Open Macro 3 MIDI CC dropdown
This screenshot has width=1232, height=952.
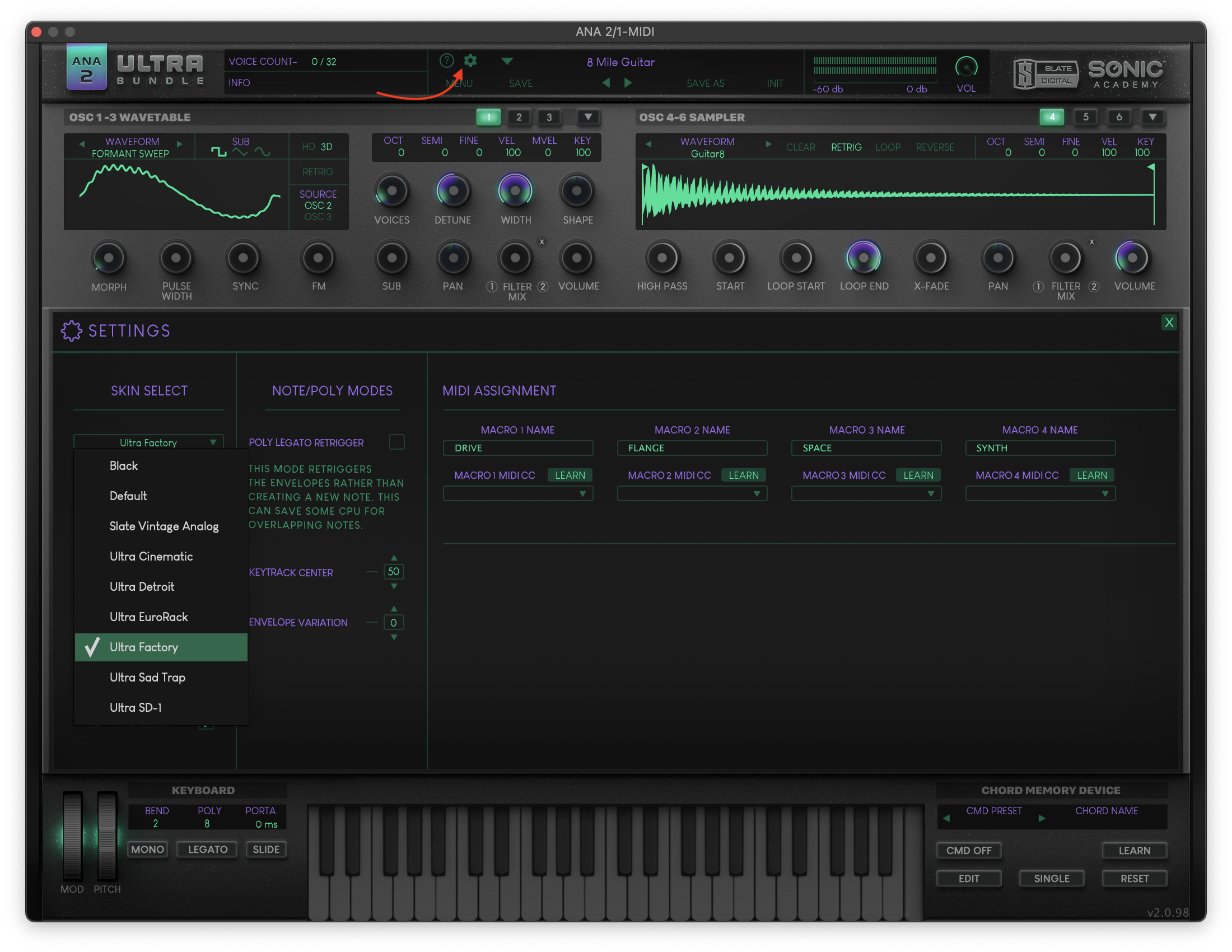click(x=866, y=494)
